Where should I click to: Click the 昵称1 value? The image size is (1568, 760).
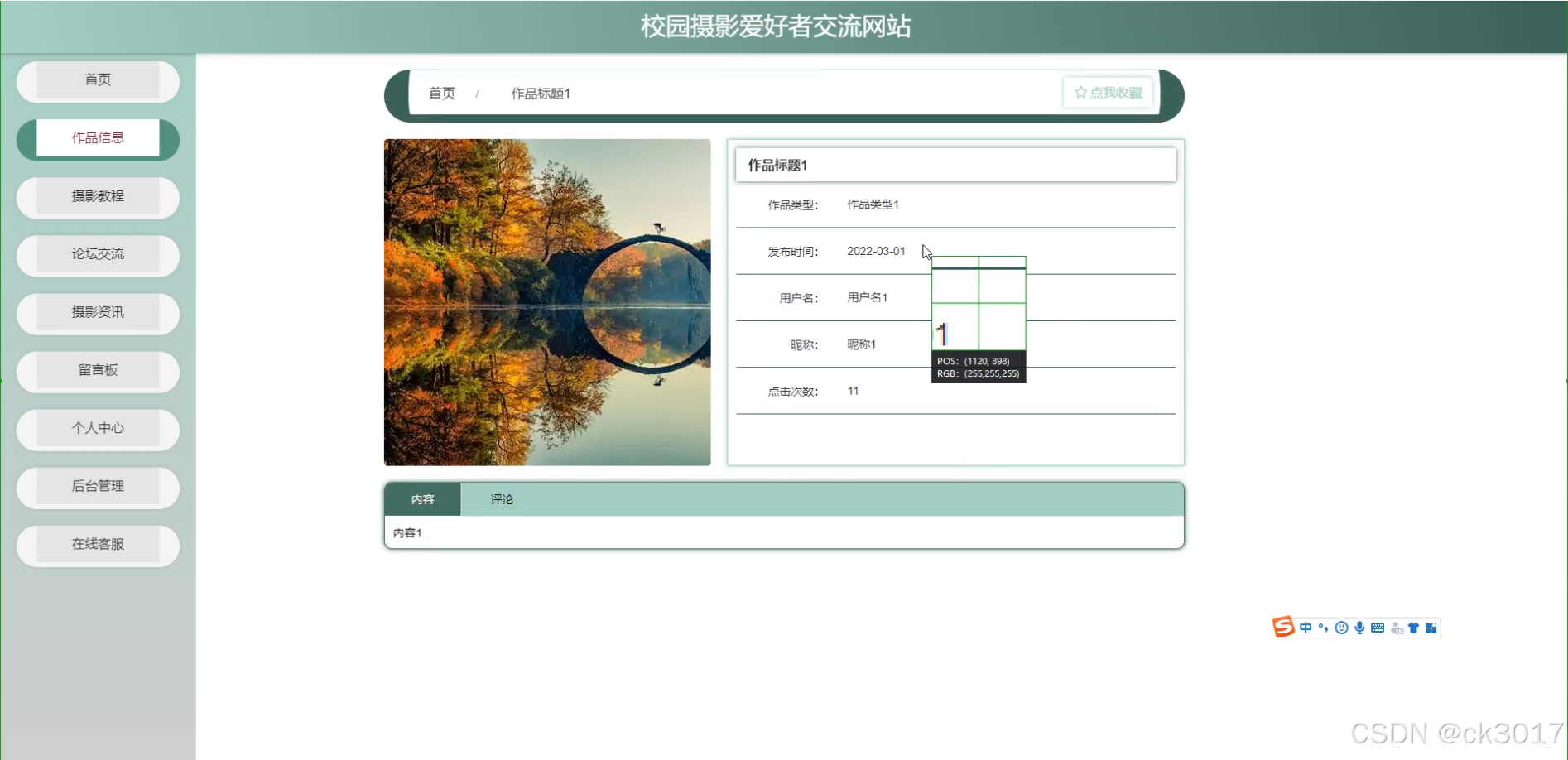click(x=861, y=344)
